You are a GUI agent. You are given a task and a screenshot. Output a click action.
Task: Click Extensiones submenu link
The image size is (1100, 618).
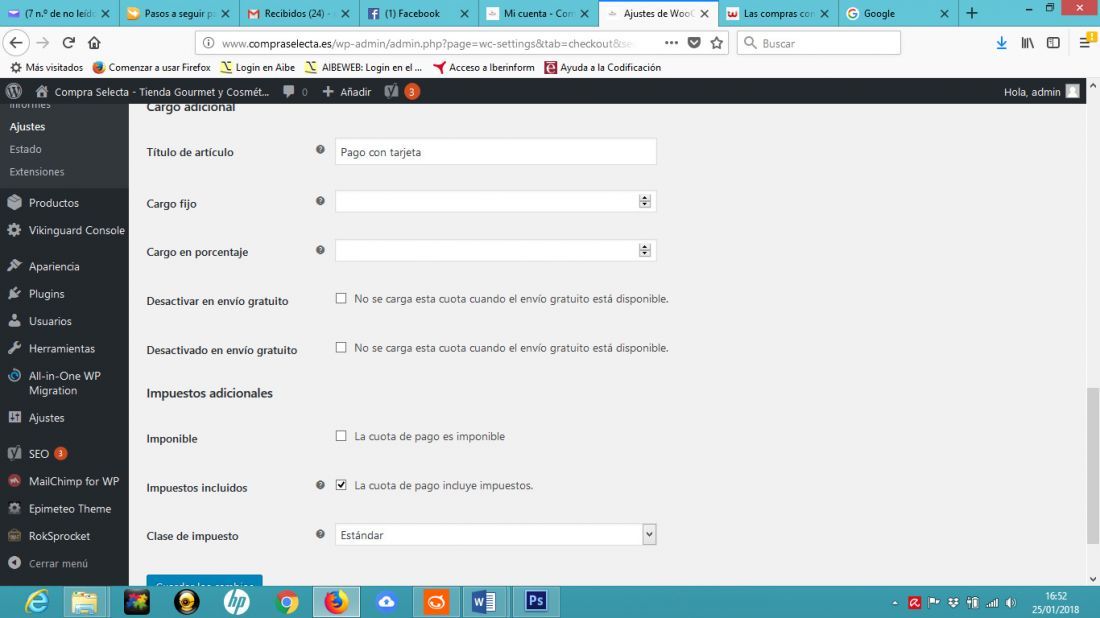click(36, 172)
